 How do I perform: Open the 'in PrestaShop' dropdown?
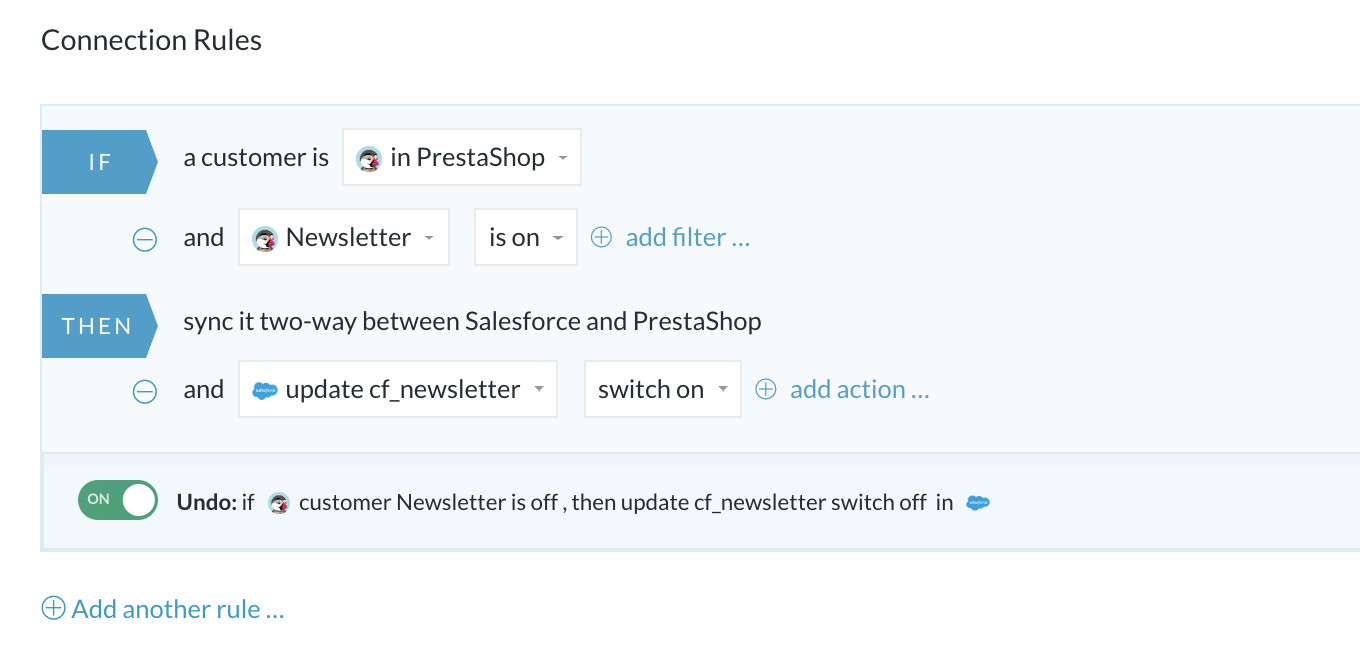(x=462, y=157)
